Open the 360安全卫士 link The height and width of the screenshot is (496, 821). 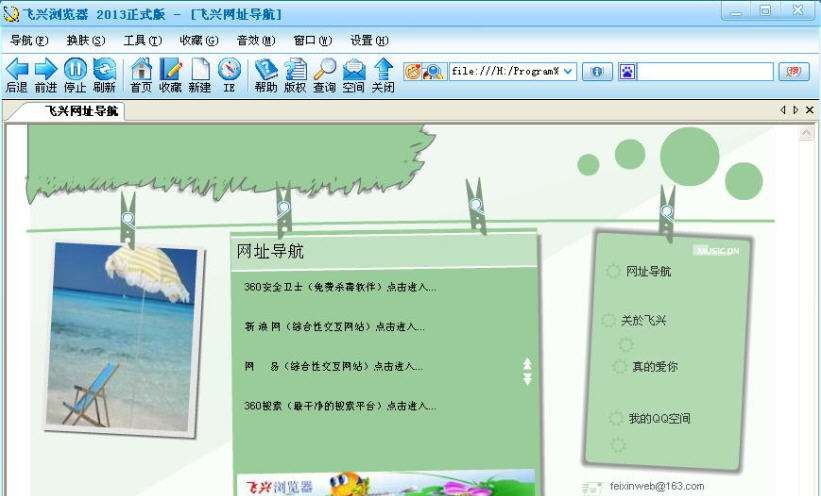pos(340,287)
